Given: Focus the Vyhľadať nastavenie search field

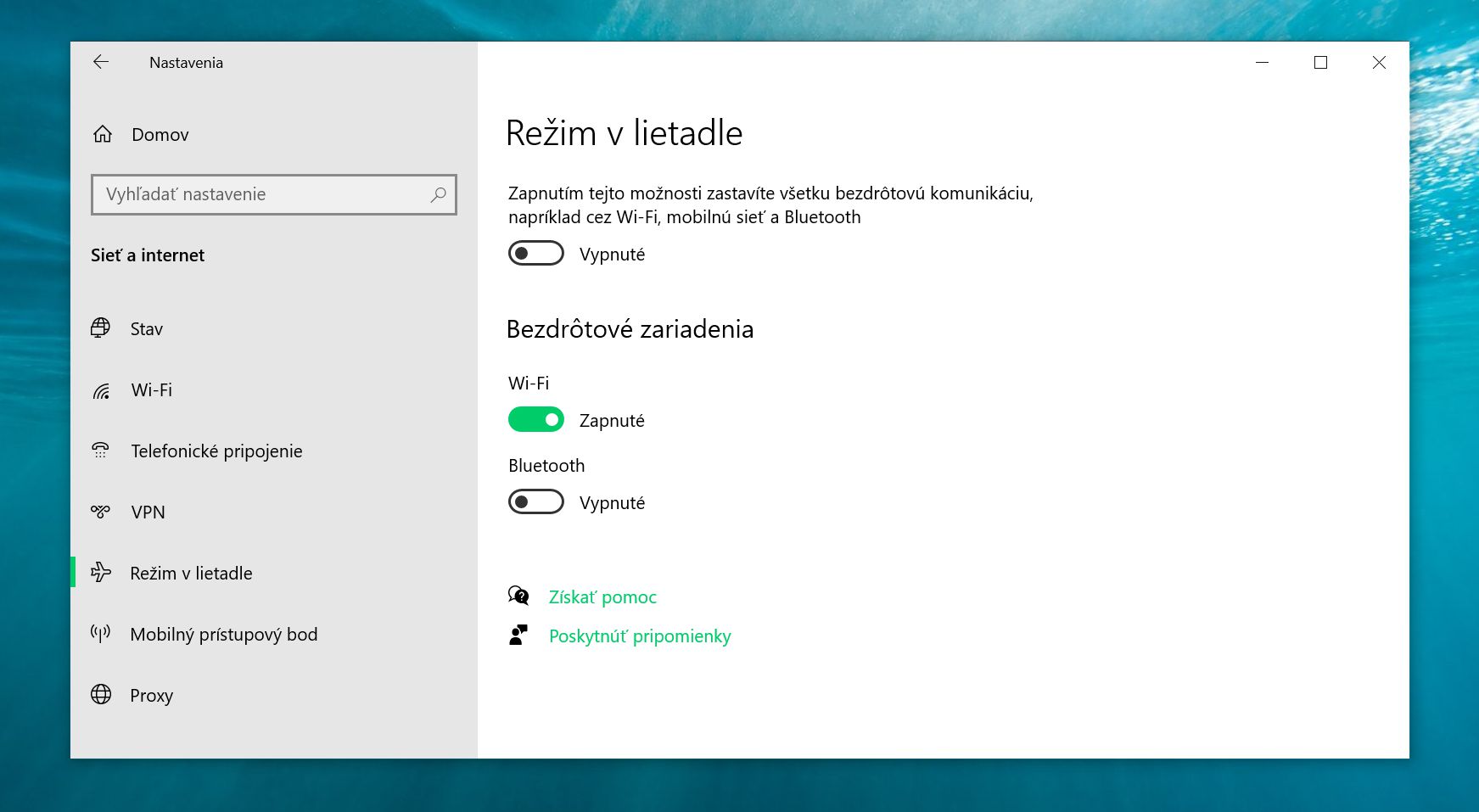Looking at the screenshot, I should coord(274,194).
